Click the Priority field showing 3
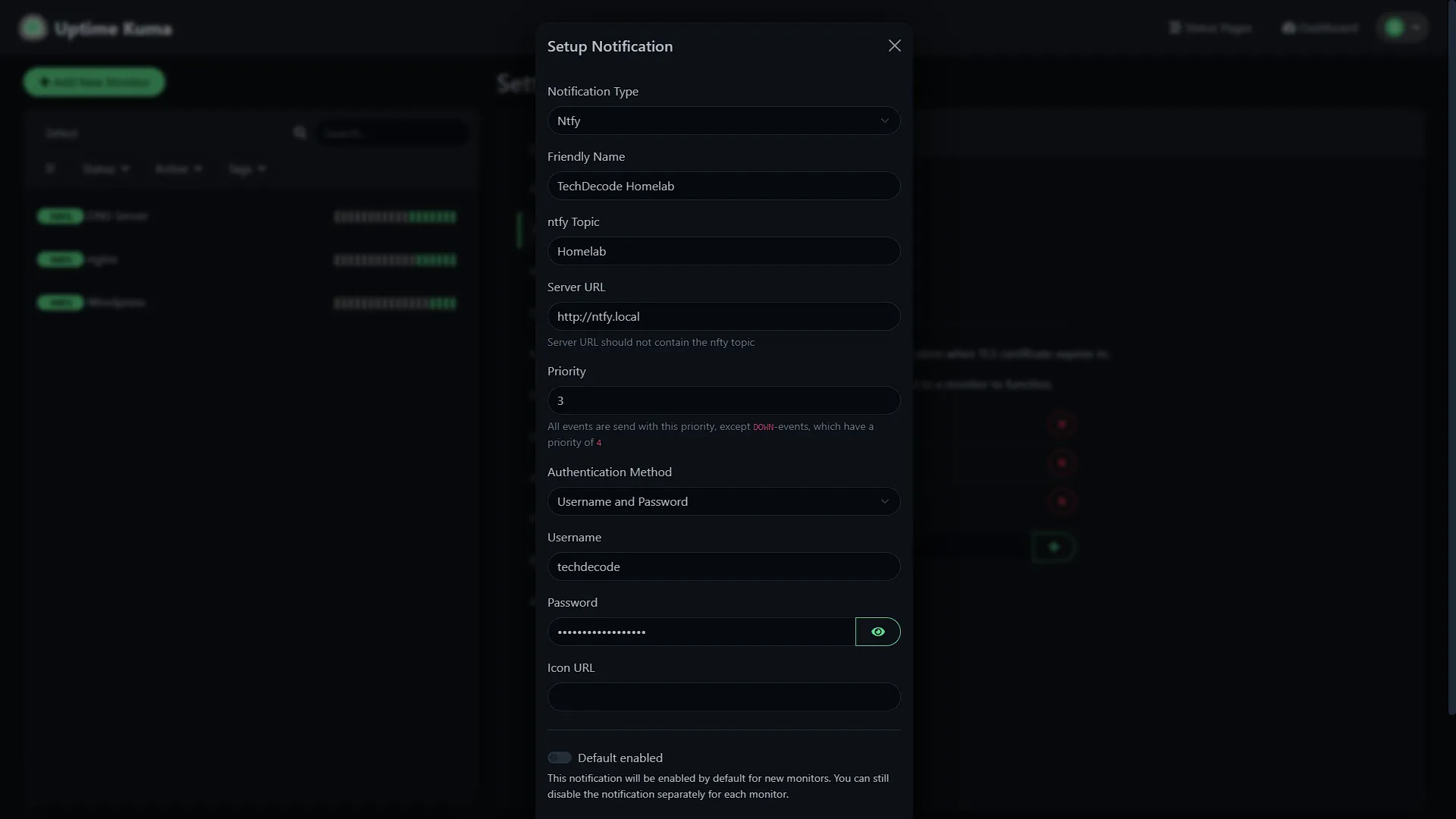The width and height of the screenshot is (1456, 819). click(723, 400)
